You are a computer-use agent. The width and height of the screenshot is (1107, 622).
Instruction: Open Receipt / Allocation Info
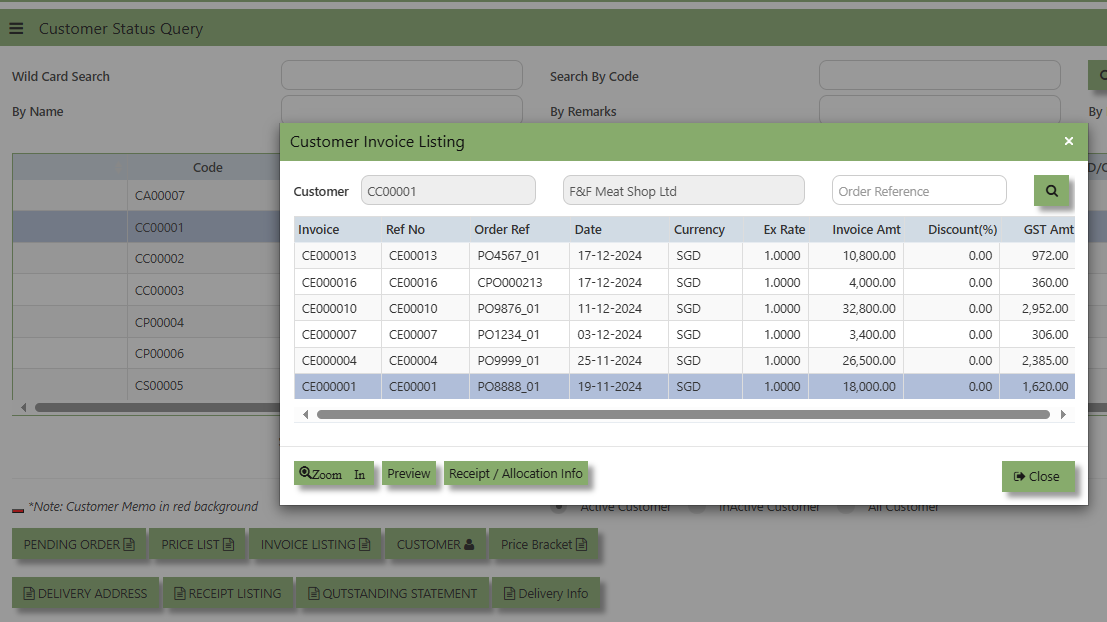pyautogui.click(x=515, y=474)
